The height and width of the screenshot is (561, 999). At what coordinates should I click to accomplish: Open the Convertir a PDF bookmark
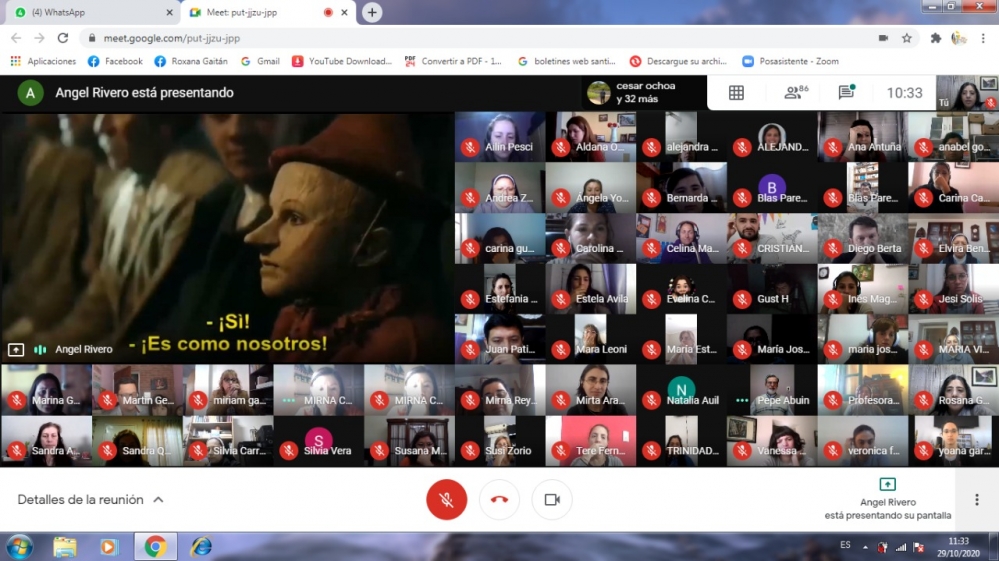(x=453, y=61)
